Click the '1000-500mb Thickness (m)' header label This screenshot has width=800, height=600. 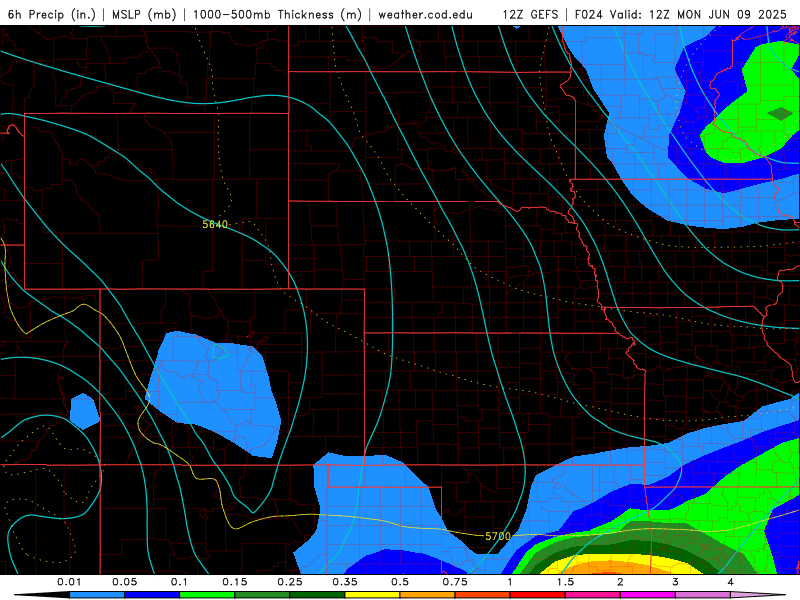coord(277,14)
